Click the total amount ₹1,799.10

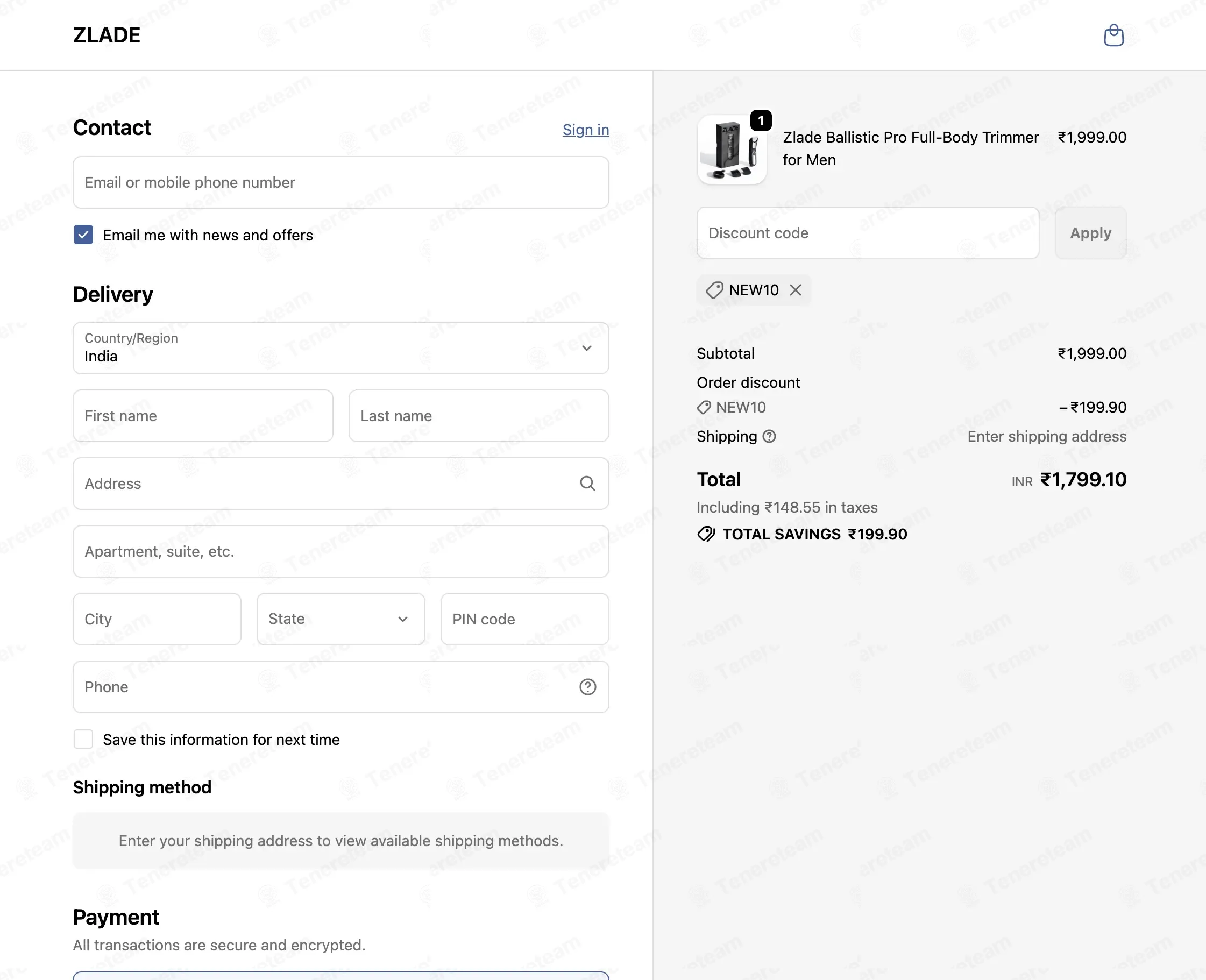pos(1083,479)
